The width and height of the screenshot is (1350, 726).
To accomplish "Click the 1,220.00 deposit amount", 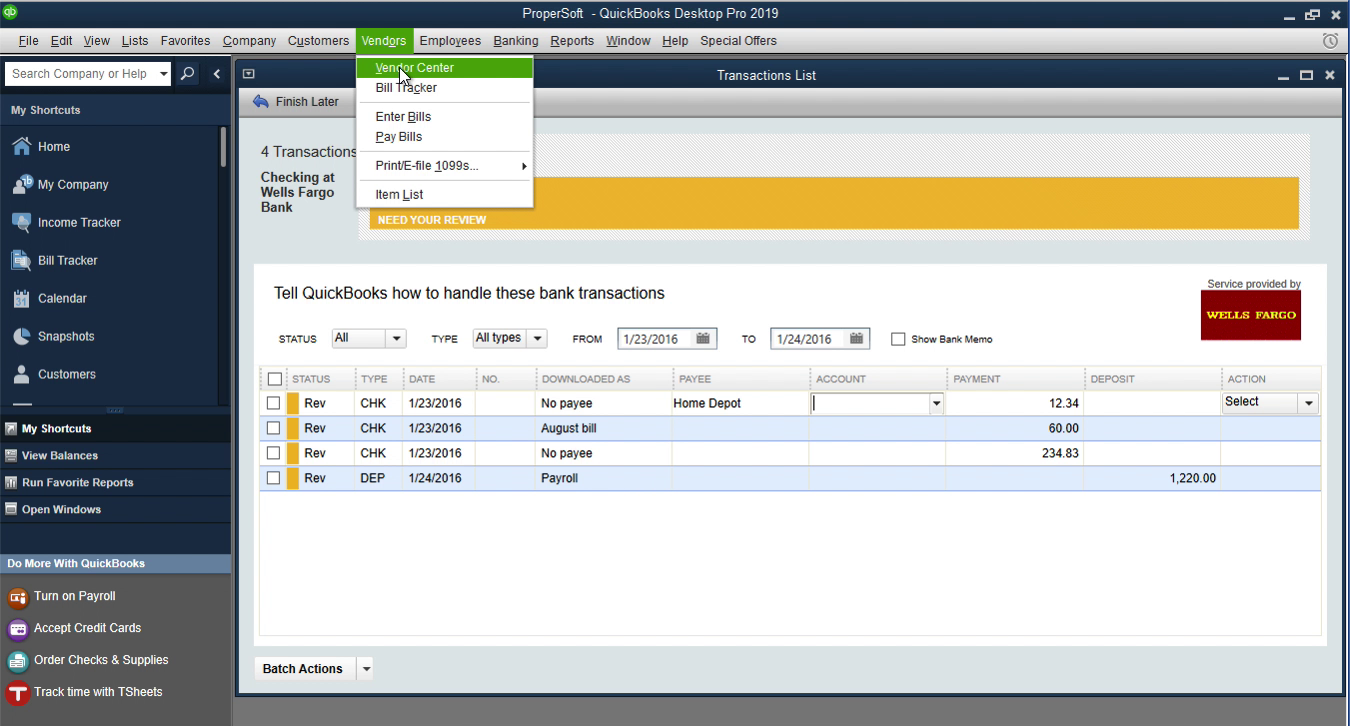I will (1192, 479).
